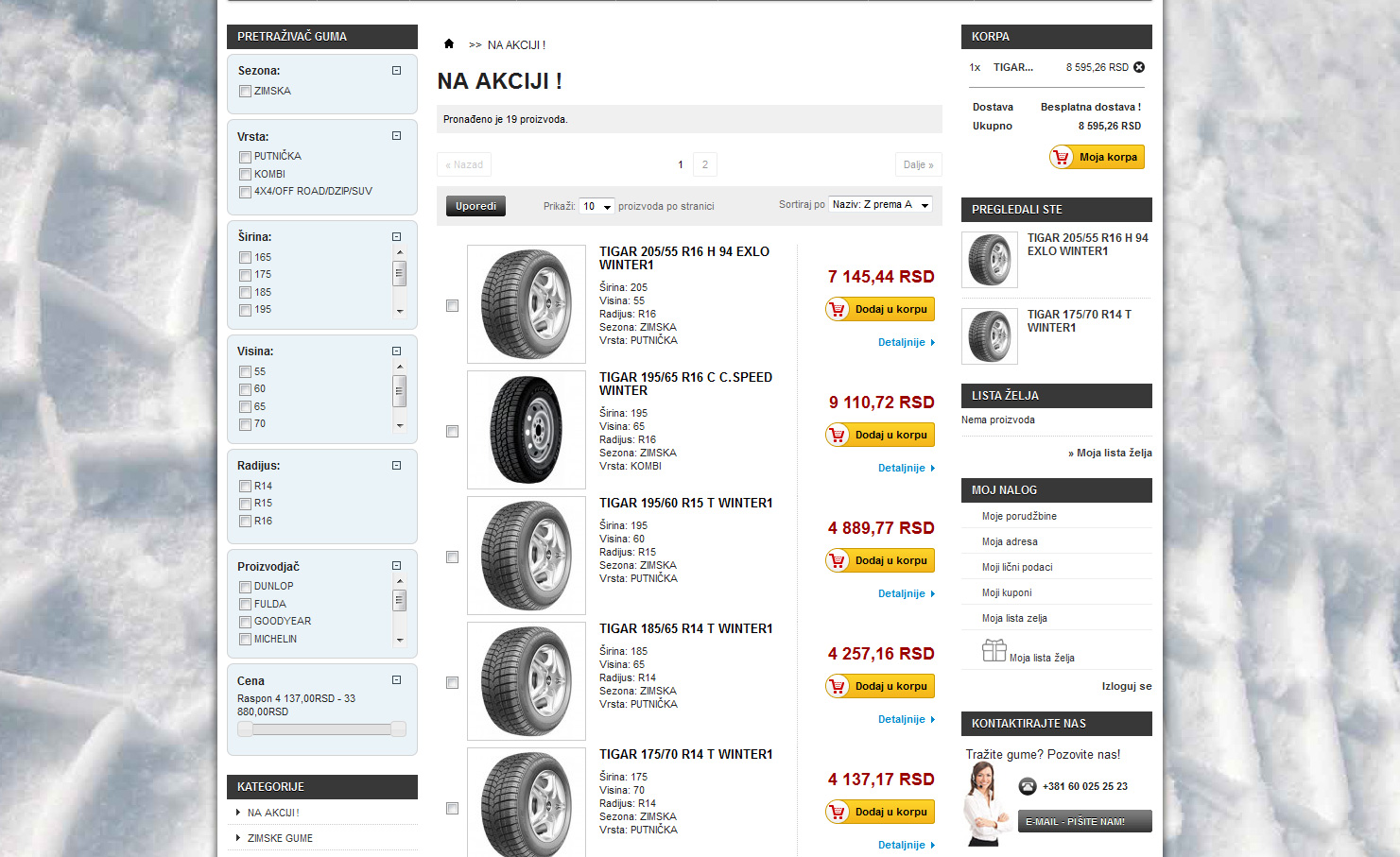Open » Moja lista želja link

pos(1110,453)
